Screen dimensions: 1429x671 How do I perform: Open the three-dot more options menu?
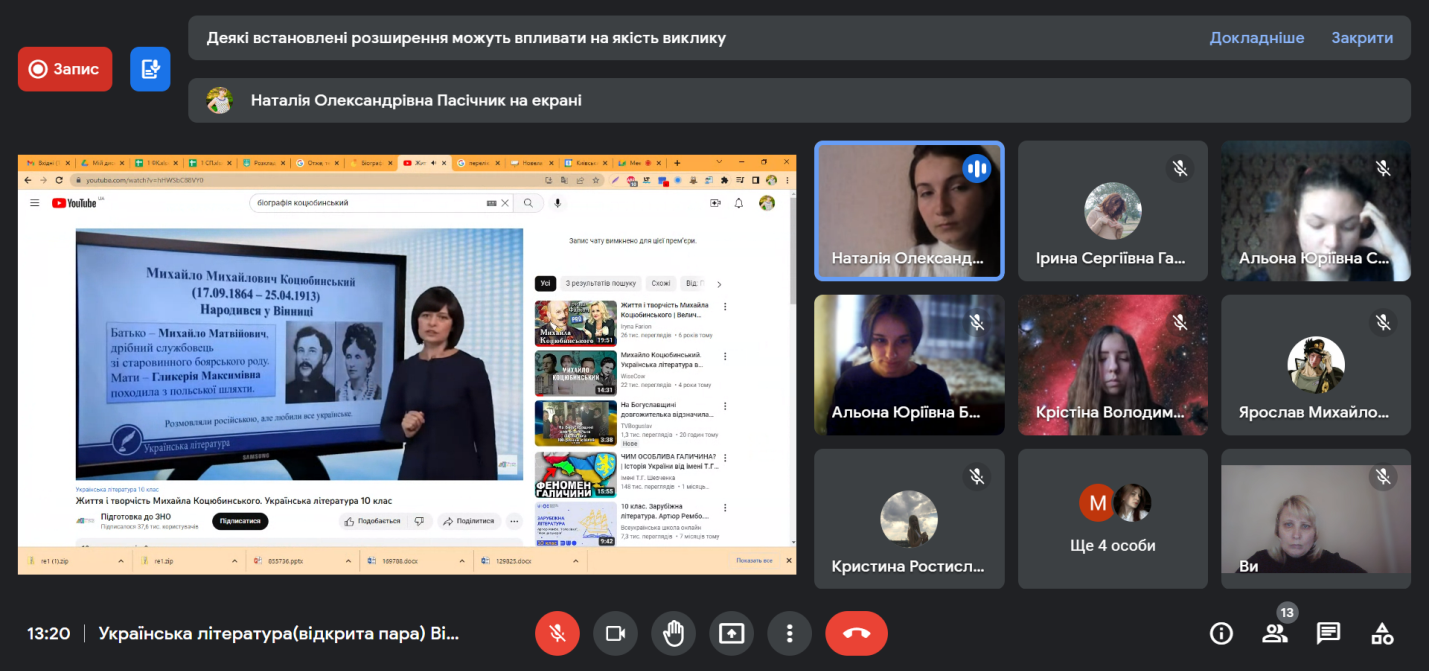click(789, 633)
